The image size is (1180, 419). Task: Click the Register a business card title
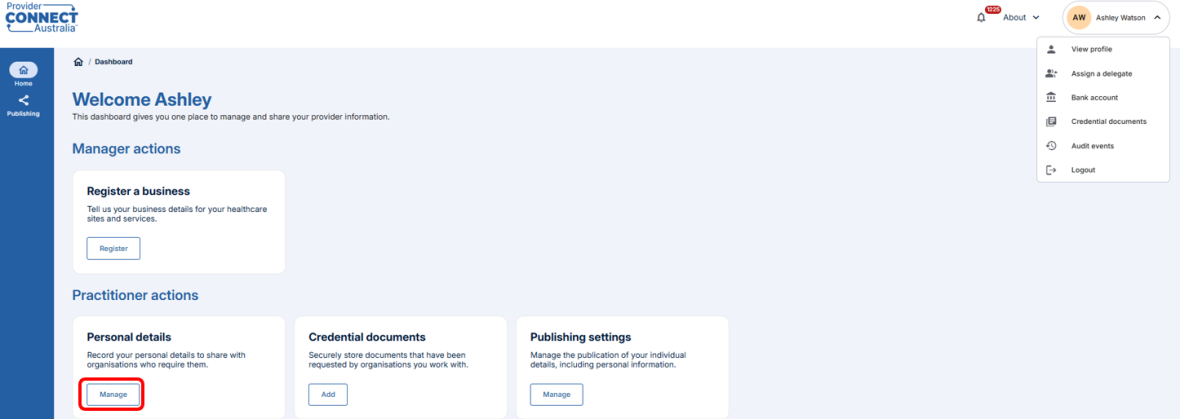click(138, 191)
